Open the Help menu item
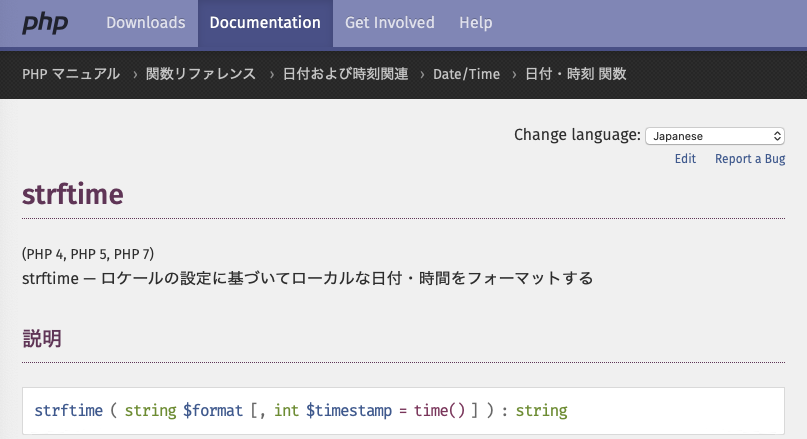Viewport: 807px width, 439px height. point(475,23)
